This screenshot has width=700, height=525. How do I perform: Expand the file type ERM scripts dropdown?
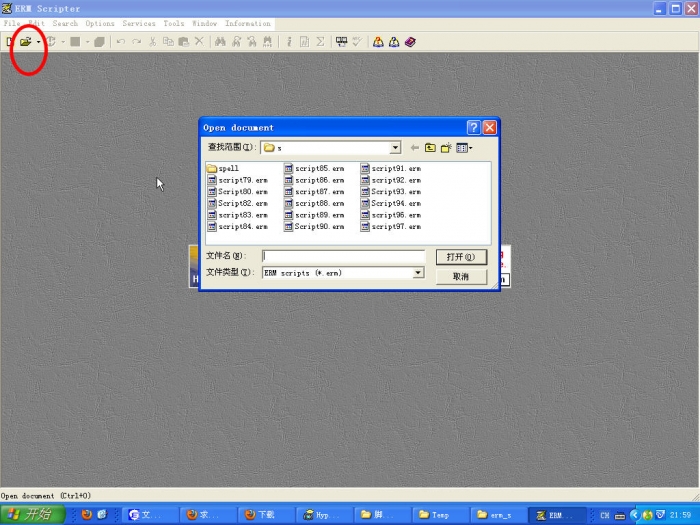point(418,273)
